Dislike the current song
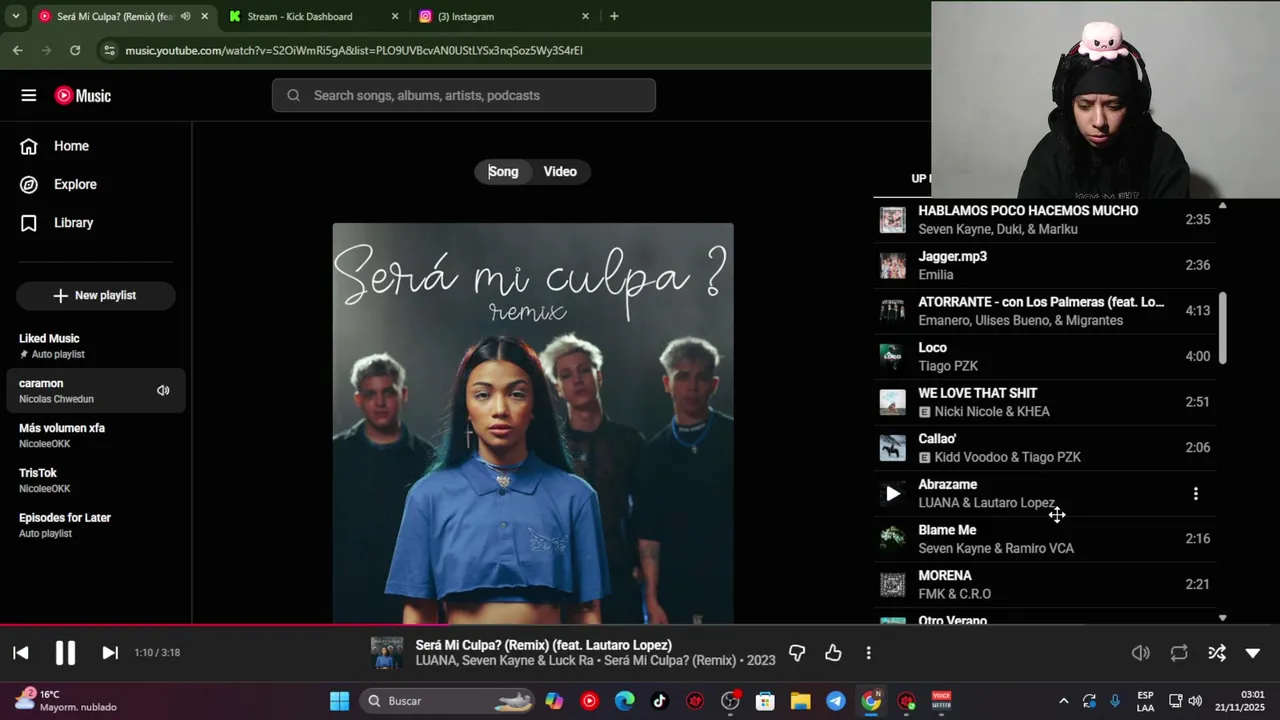Screen dimensions: 1280x720 point(797,653)
